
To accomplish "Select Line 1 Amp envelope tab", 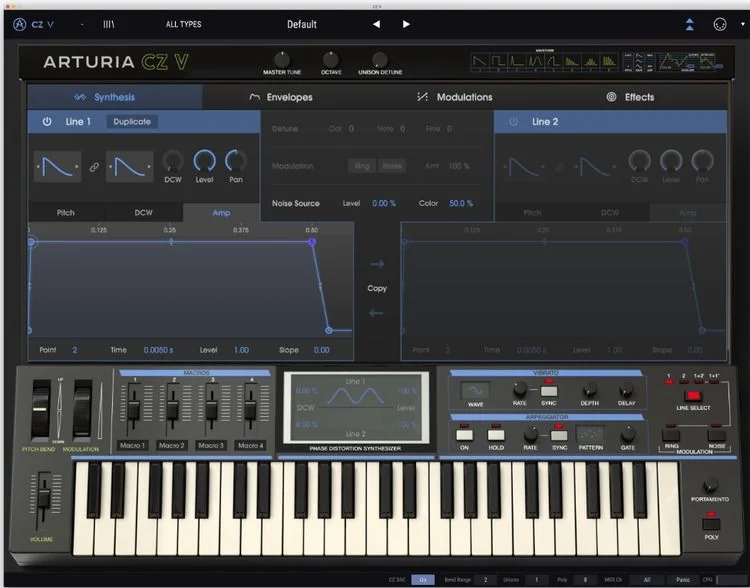I will tap(221, 212).
